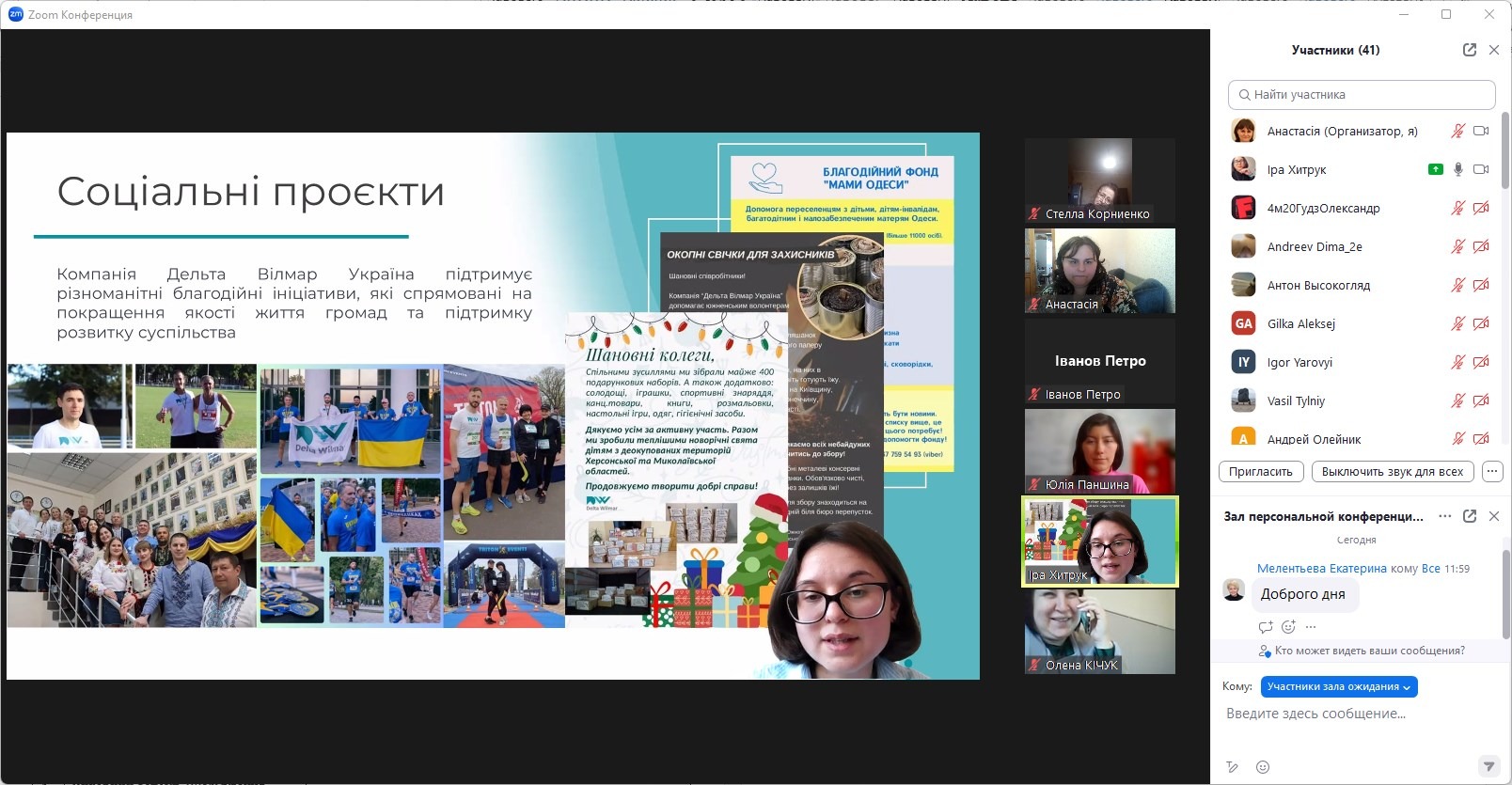Select Антон Высокогляд avatar
The height and width of the screenshot is (785, 1512).
[1243, 285]
